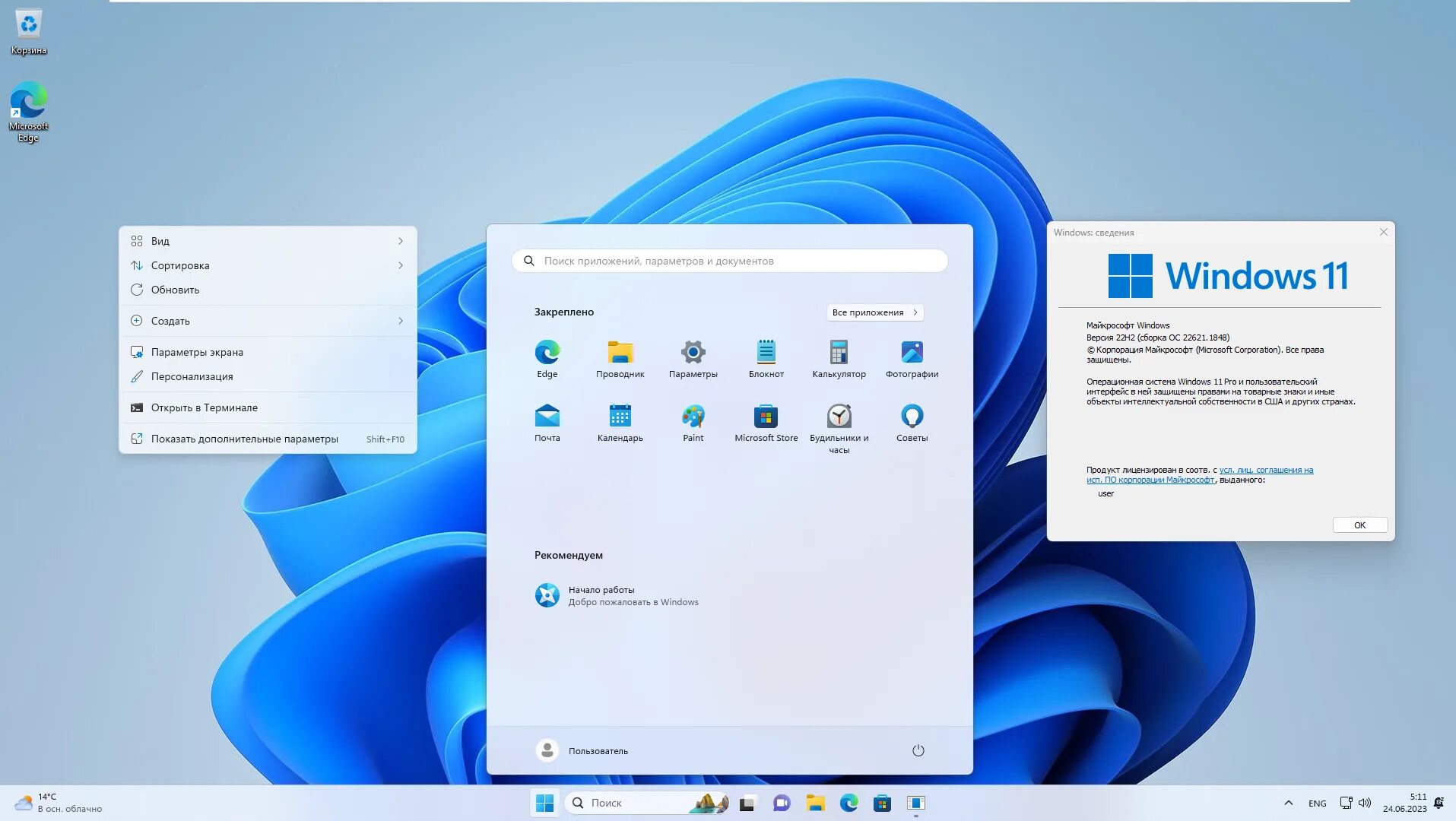Screen dimensions: 1456x821
Task: Open the clock and date flyout
Action: pyautogui.click(x=1404, y=803)
